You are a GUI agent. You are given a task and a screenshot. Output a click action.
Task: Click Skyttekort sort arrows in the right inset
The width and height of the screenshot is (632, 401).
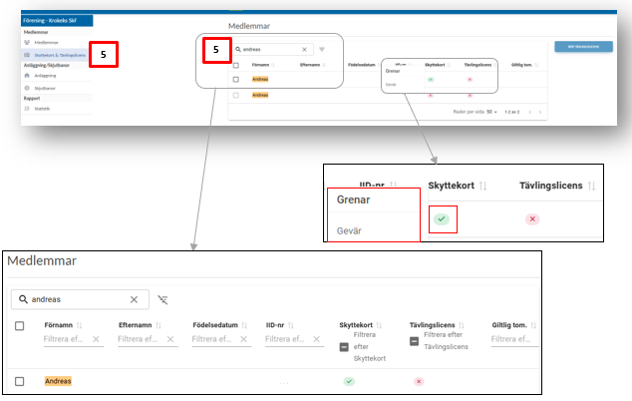(x=483, y=186)
